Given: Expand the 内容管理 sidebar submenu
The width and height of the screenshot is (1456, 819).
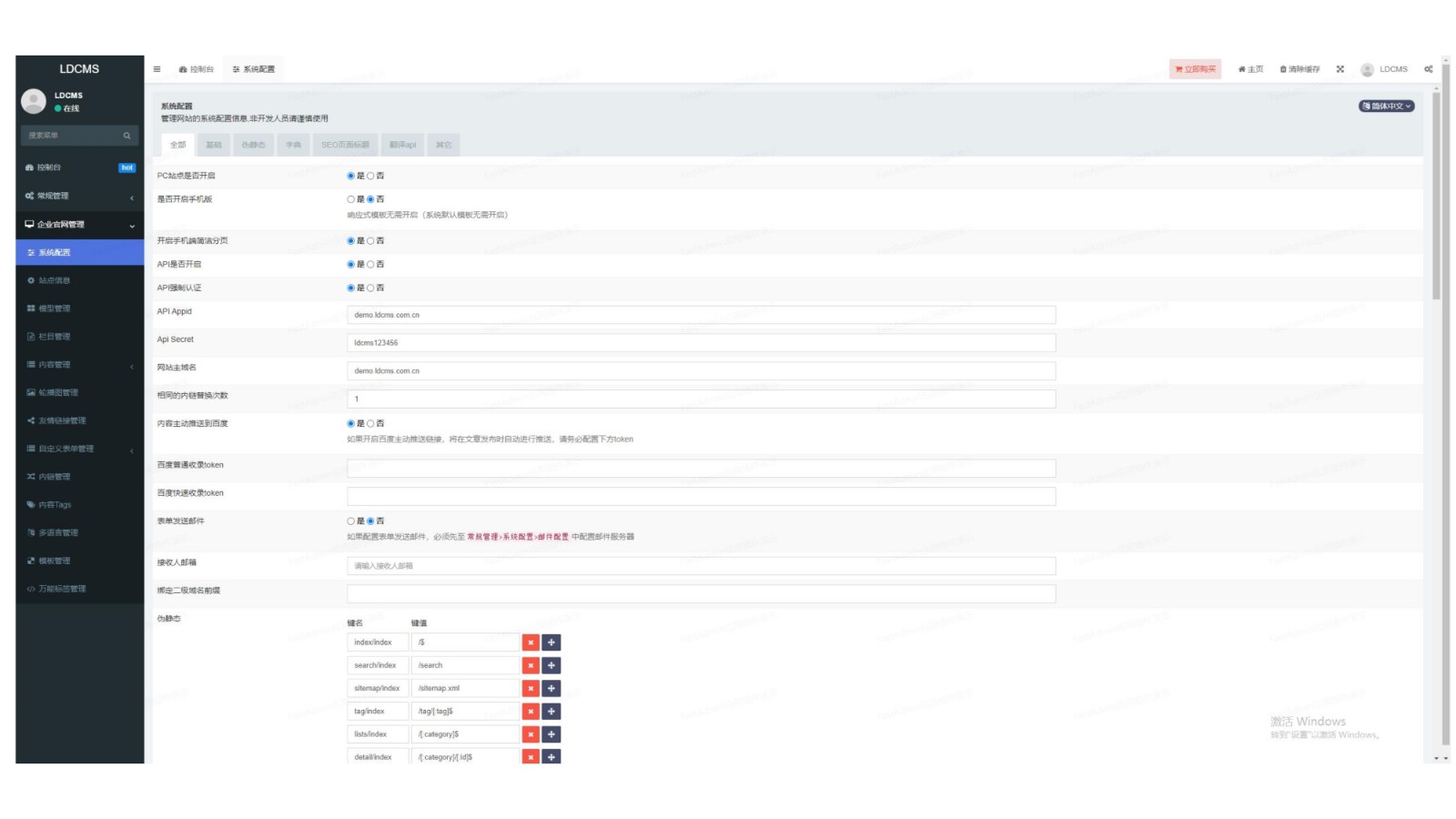Looking at the screenshot, I should click(x=80, y=365).
